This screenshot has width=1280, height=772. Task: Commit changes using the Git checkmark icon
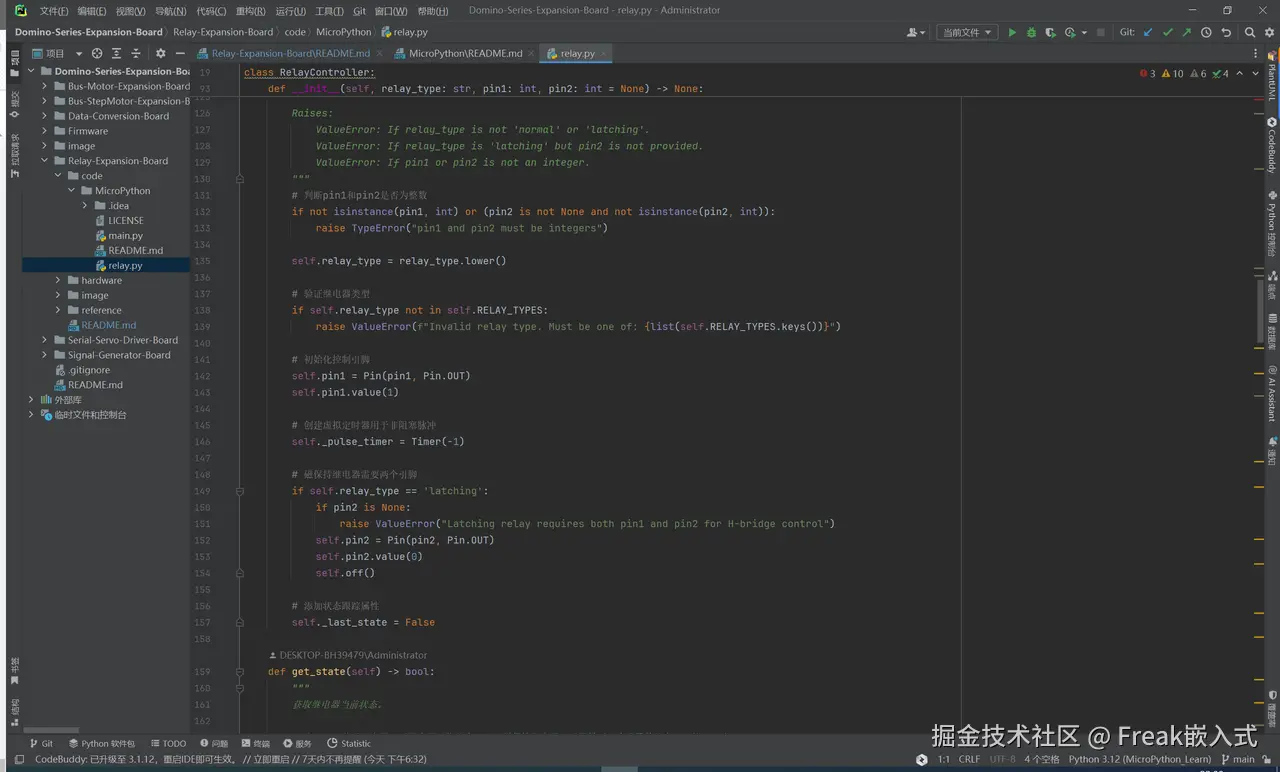(x=1167, y=32)
